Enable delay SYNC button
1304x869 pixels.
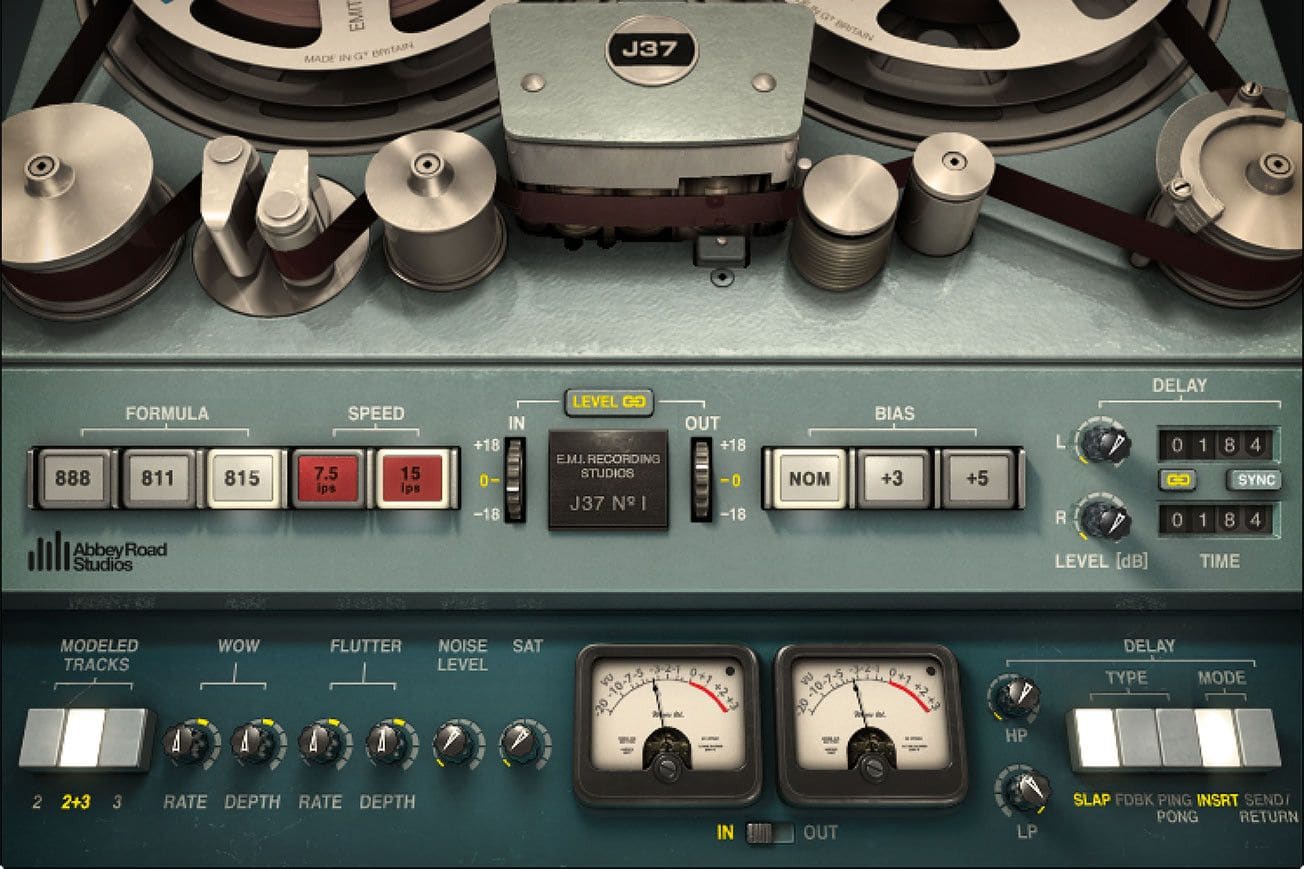[1255, 480]
